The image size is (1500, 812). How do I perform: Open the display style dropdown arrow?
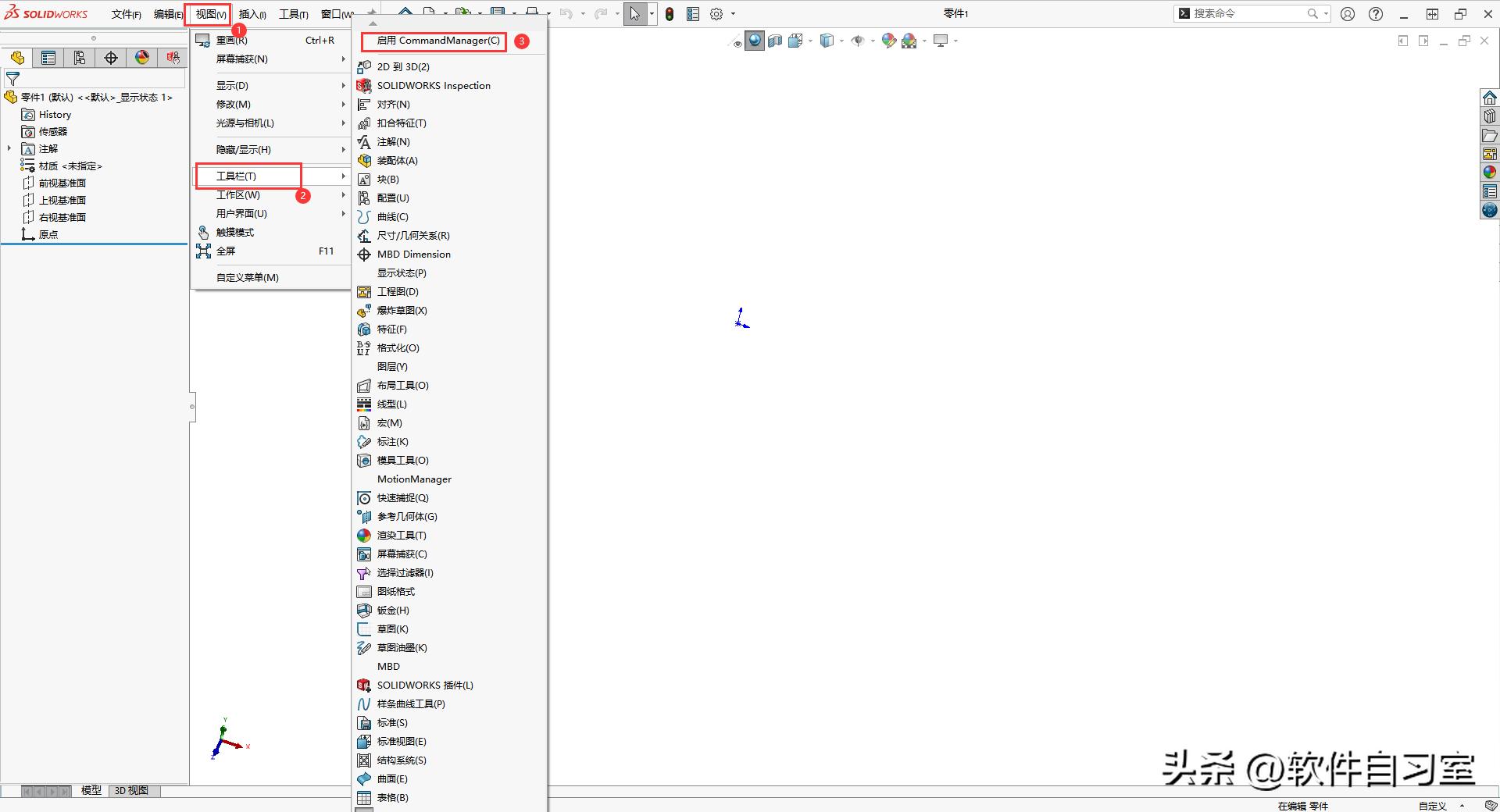(x=841, y=41)
